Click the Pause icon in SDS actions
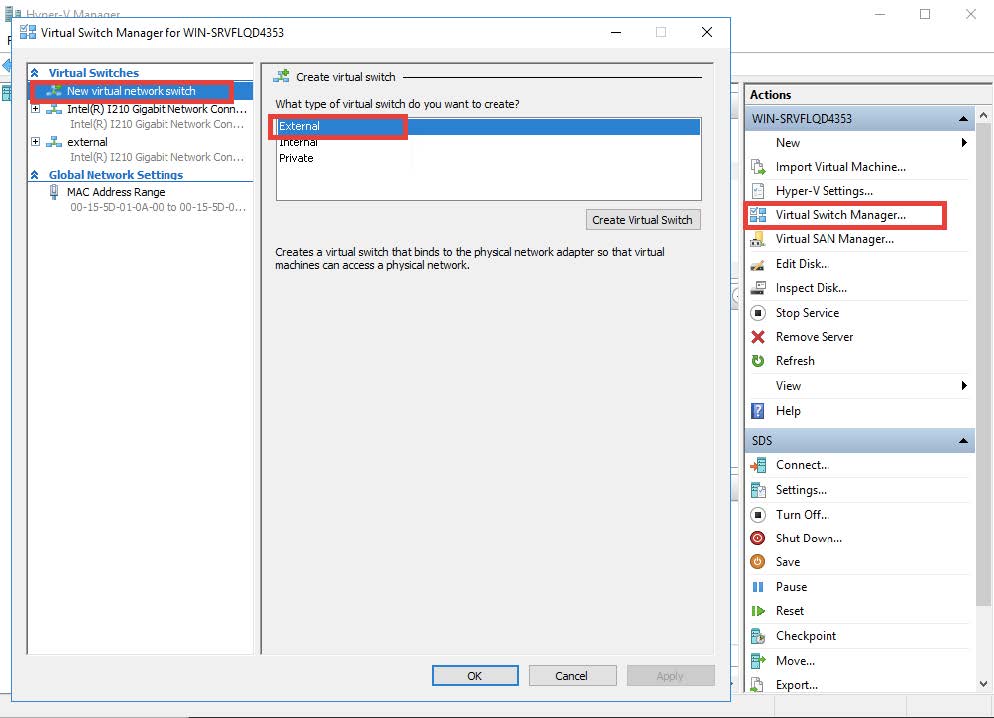 758,587
